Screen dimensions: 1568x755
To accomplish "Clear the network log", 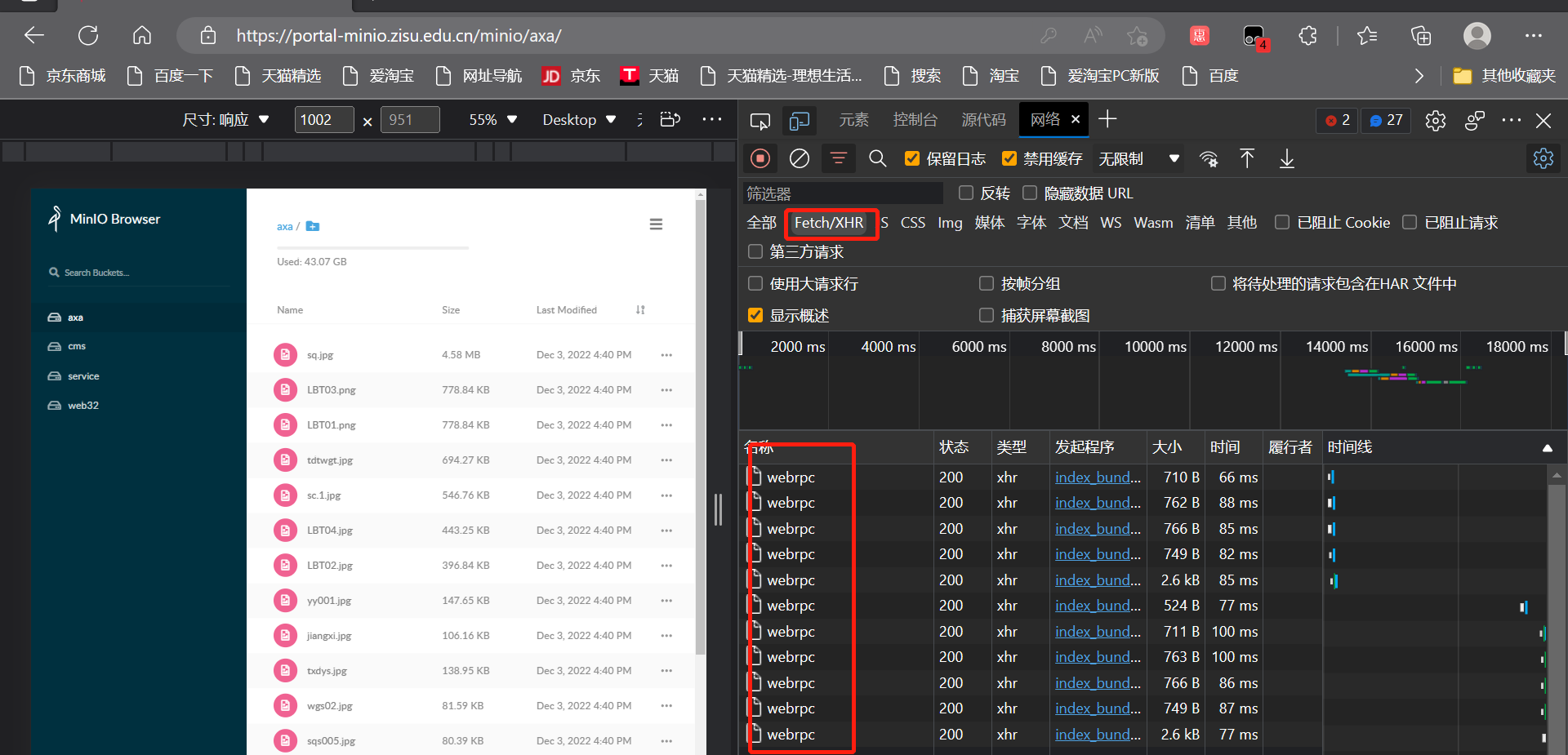I will pyautogui.click(x=800, y=158).
